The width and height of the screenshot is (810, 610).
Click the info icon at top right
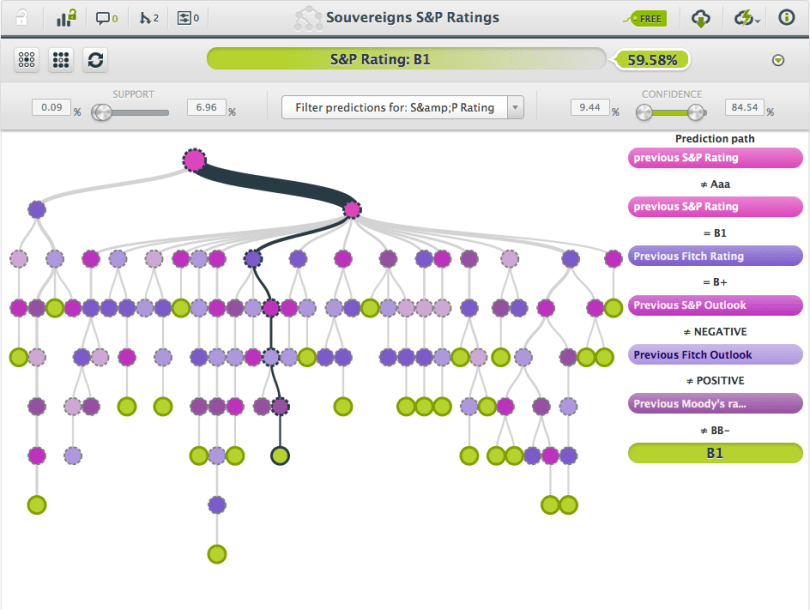coord(789,17)
